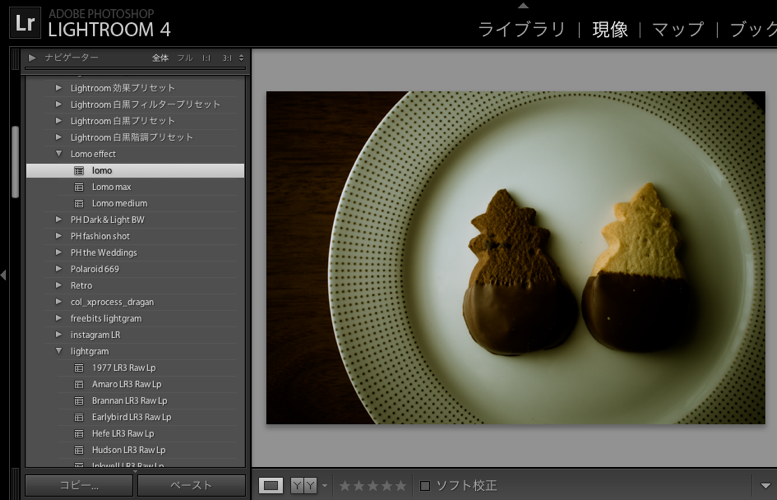The width and height of the screenshot is (777, 500).
Task: Select the lomo preset
Action: click(135, 170)
